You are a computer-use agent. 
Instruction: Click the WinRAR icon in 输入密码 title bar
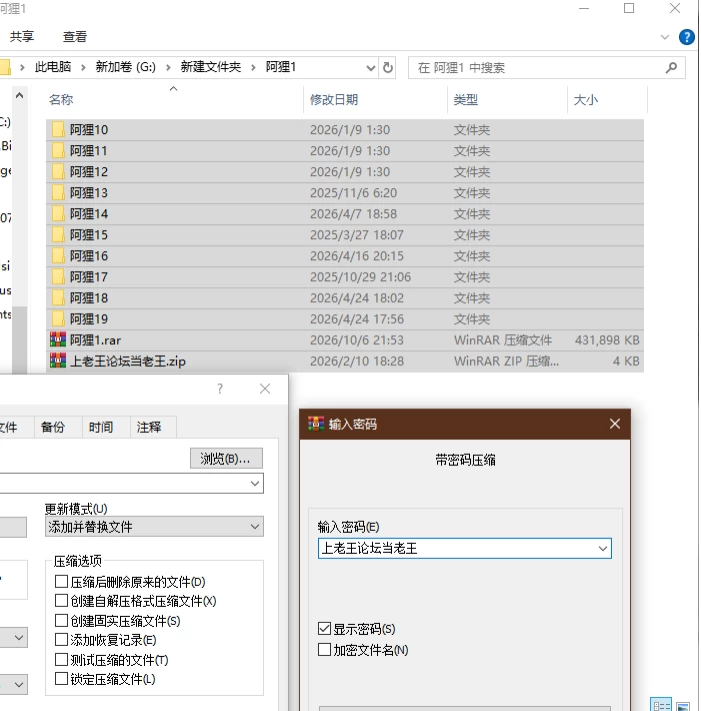[x=316, y=424]
